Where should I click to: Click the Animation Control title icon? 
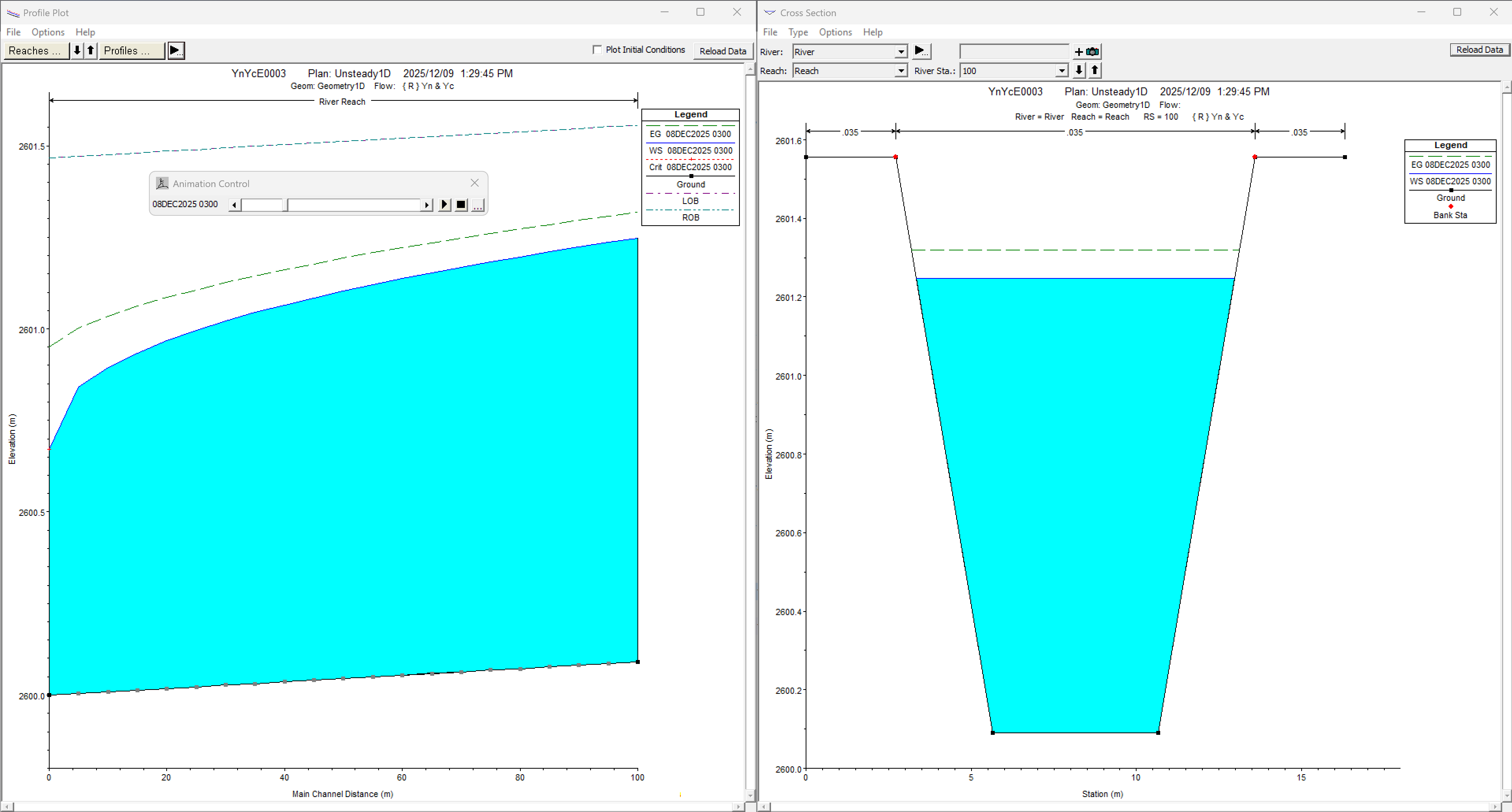click(x=162, y=184)
